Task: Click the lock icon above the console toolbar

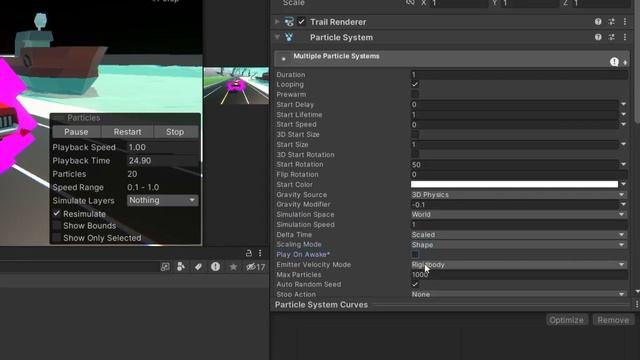Action: pyautogui.click(x=248, y=253)
